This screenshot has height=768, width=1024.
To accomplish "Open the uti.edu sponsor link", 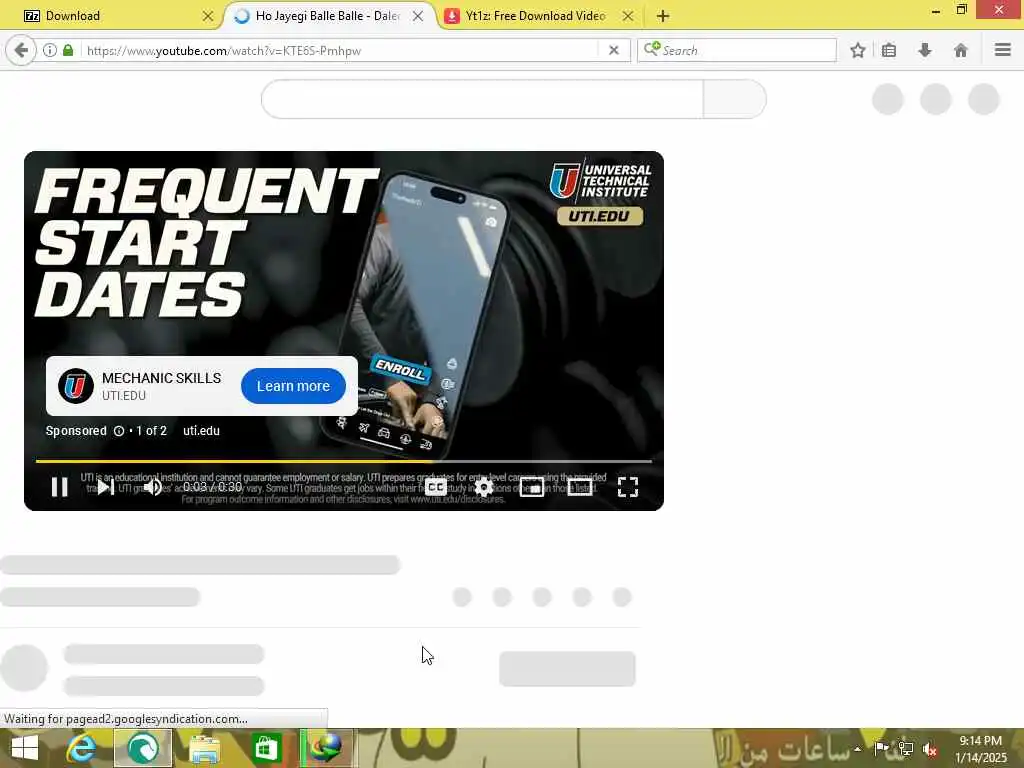I will point(201,430).
